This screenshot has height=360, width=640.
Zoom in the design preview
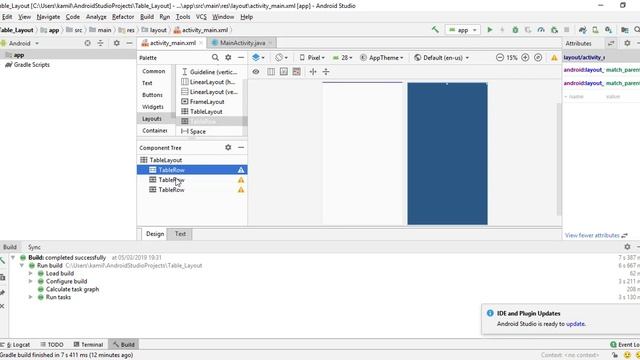point(525,58)
